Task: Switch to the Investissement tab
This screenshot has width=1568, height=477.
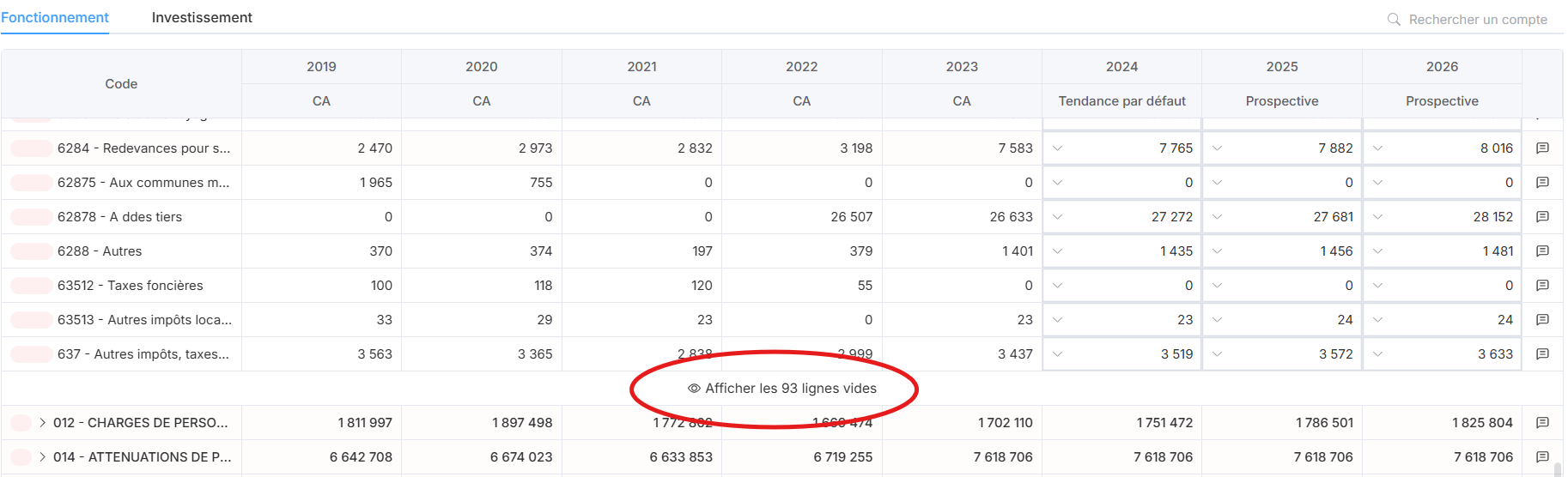Action: (x=202, y=17)
